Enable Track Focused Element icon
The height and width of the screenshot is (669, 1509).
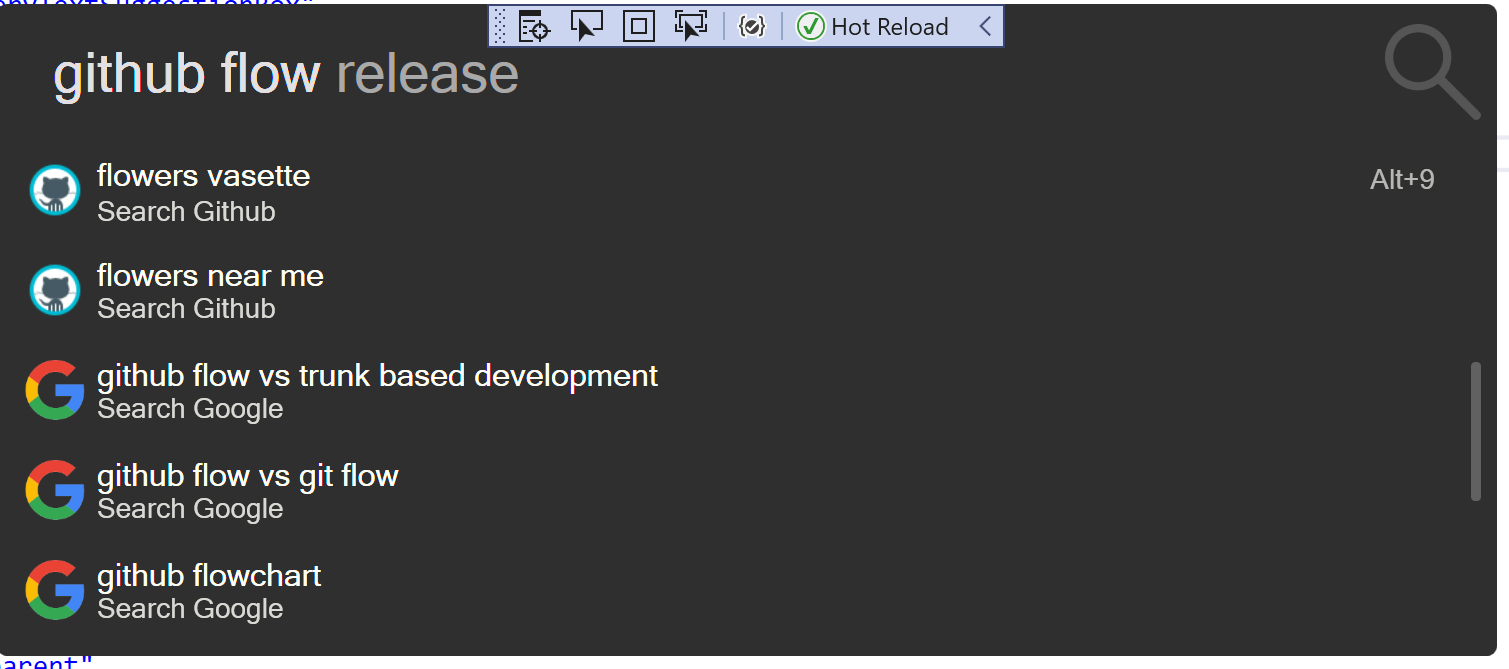[691, 26]
